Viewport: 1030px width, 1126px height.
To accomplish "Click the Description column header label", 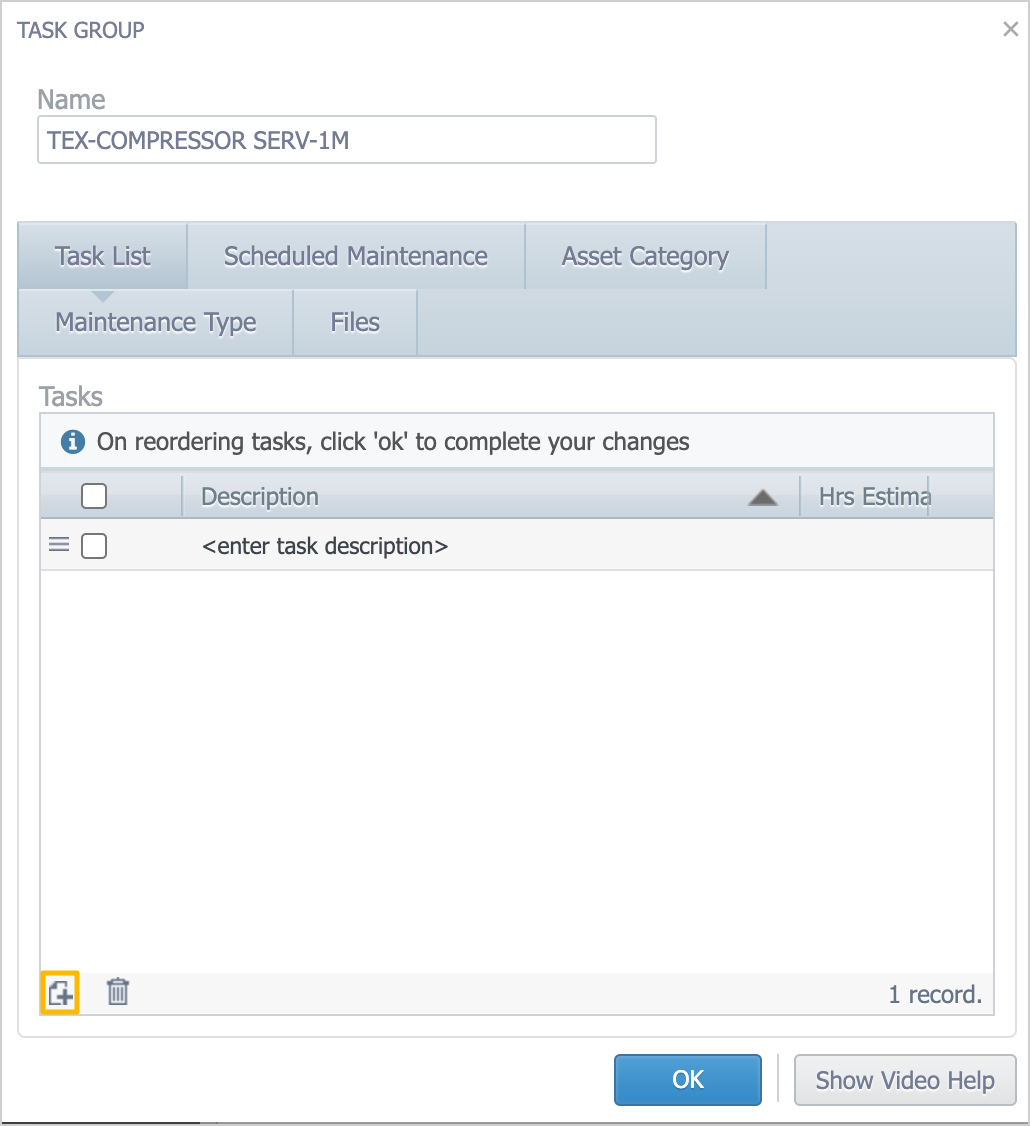I will pos(260,496).
